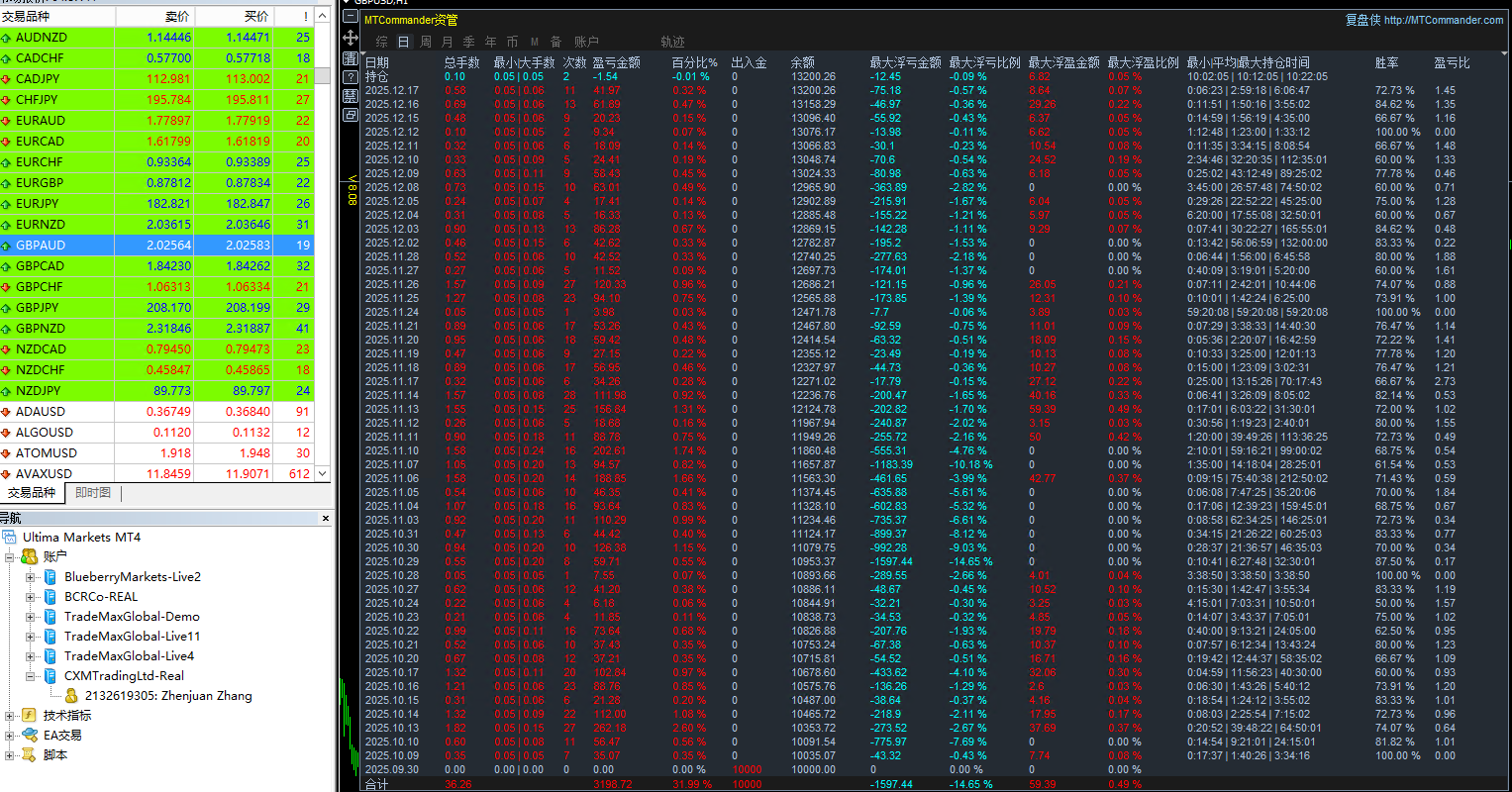Click the TradeMaxGlobal-Demo server icon
This screenshot has width=1512, height=792.
(50, 617)
